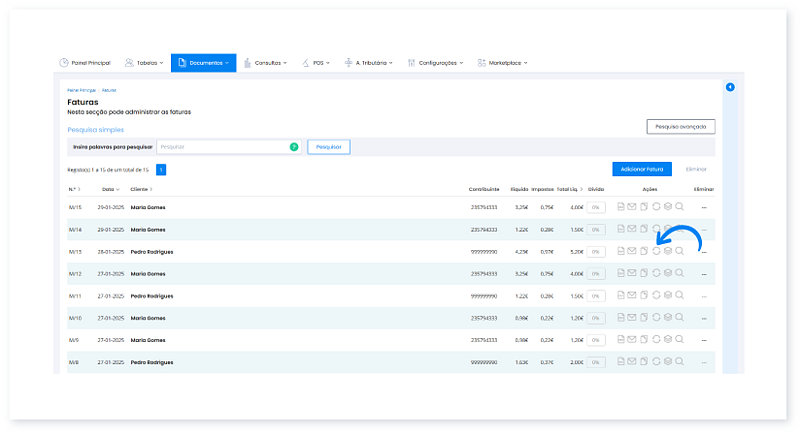
Task: Convert invoice IV/15 circular arrows icon
Action: (656, 207)
